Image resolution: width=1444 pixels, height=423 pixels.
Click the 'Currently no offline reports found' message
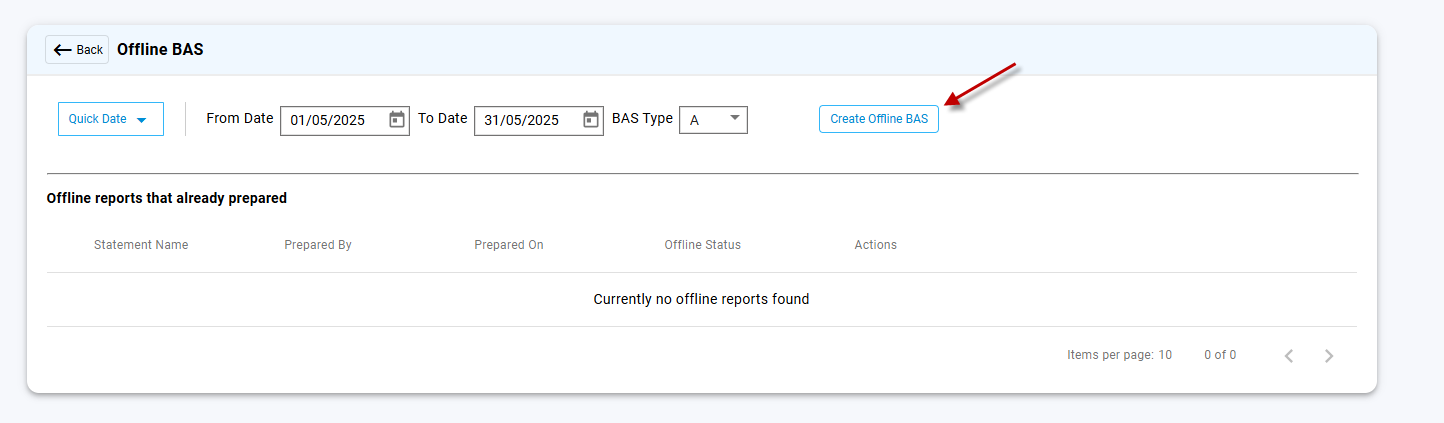pyautogui.click(x=701, y=299)
